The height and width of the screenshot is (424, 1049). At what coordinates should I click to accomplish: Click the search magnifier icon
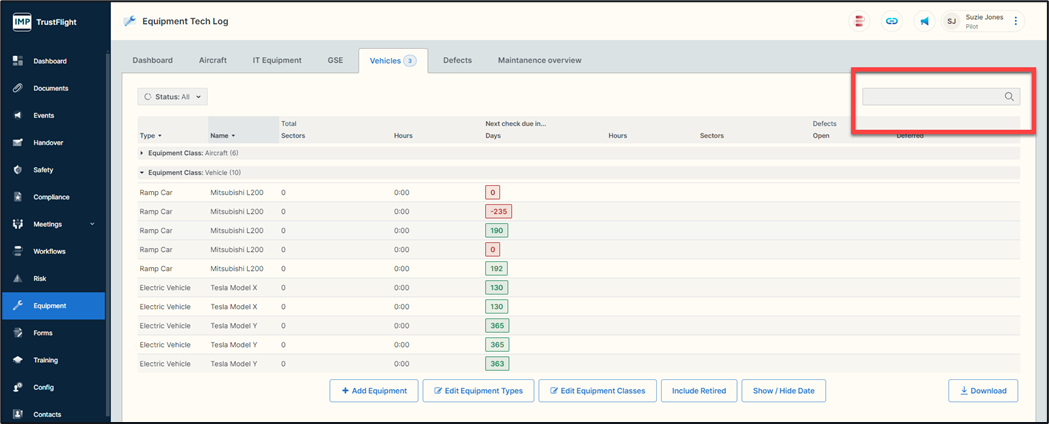coord(1009,97)
